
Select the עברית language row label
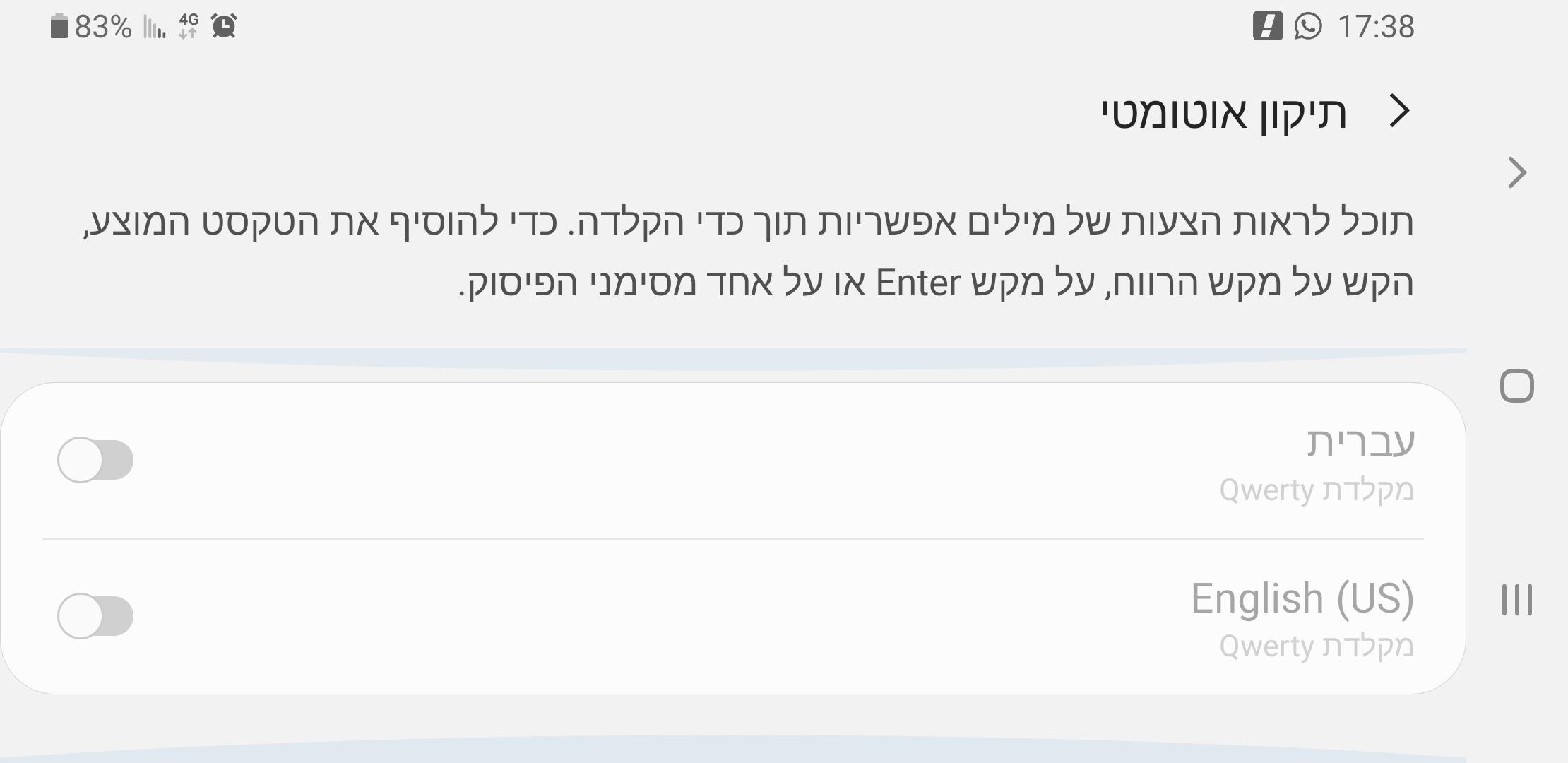(1360, 442)
